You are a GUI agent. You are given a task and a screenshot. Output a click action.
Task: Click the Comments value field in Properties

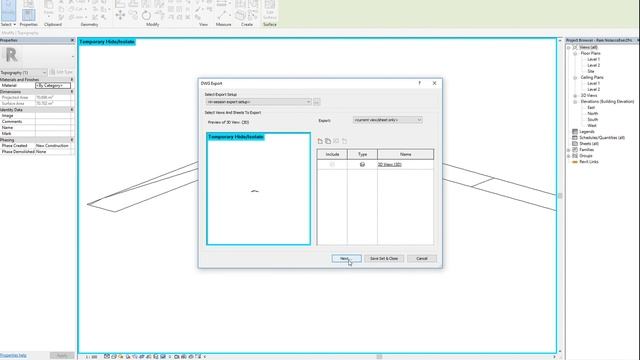coord(53,122)
